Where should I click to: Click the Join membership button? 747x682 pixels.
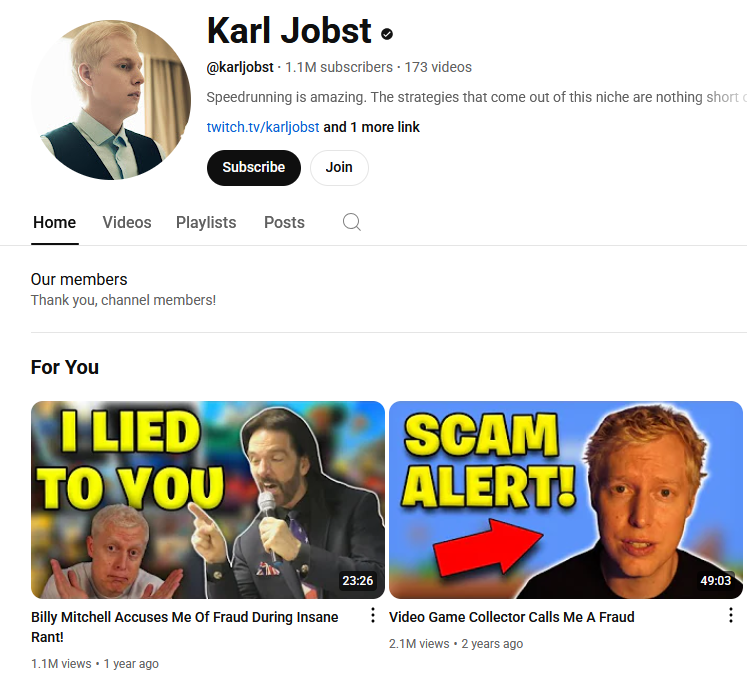(x=339, y=168)
